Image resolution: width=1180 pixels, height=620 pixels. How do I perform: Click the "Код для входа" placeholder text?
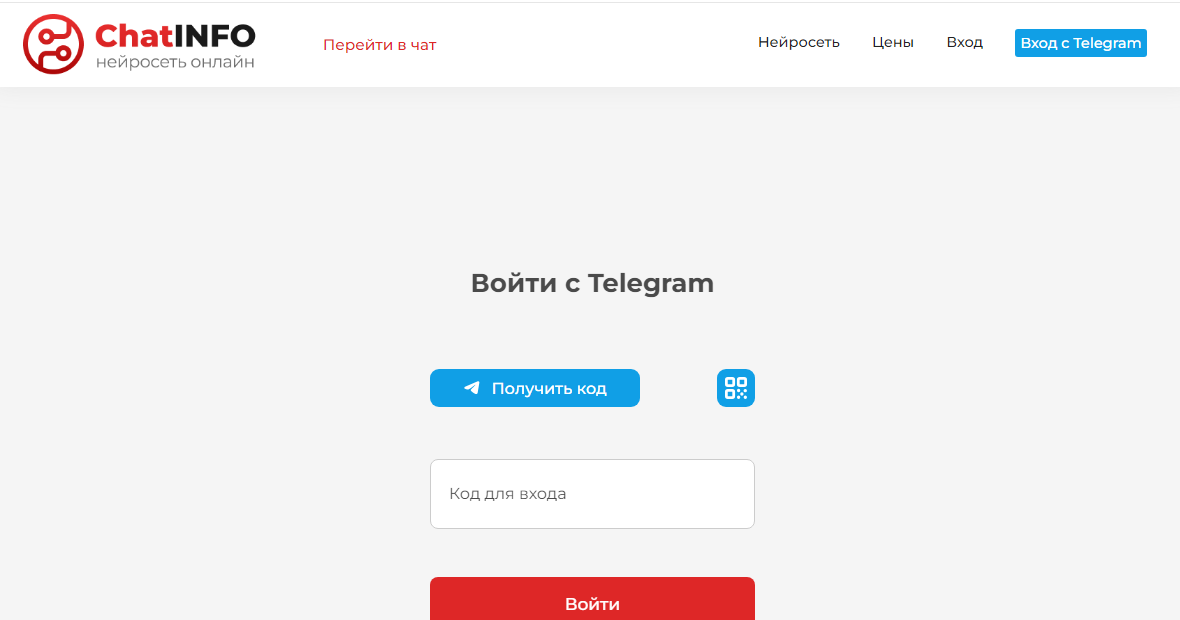(507, 494)
